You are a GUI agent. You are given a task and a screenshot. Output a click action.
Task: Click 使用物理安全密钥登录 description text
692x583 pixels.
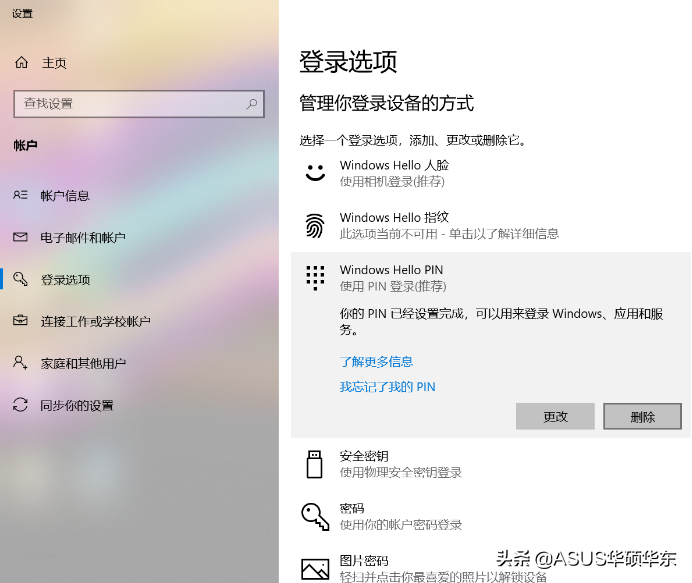point(400,473)
